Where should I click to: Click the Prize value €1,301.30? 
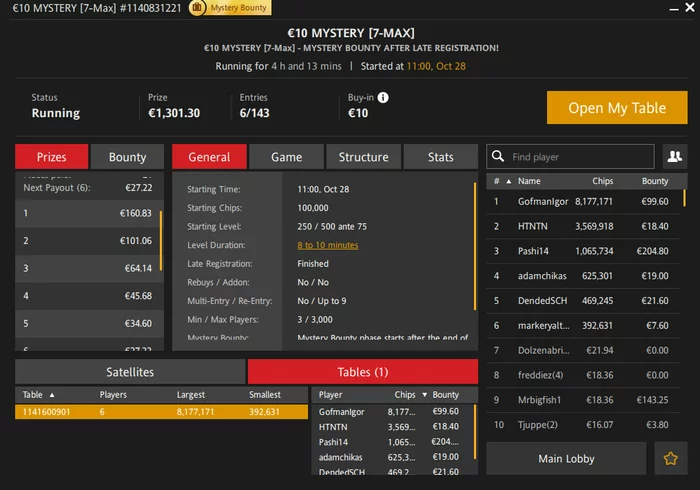(174, 113)
